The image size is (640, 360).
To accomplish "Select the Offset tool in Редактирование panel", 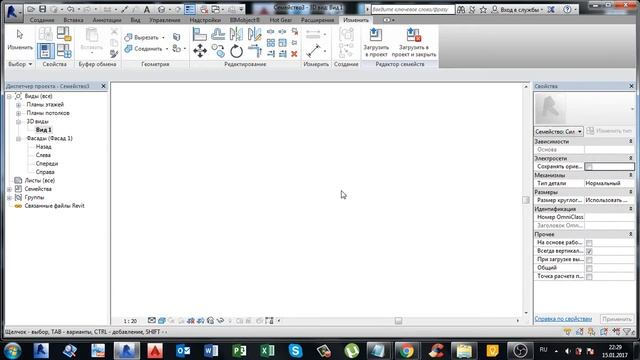I will pos(218,34).
